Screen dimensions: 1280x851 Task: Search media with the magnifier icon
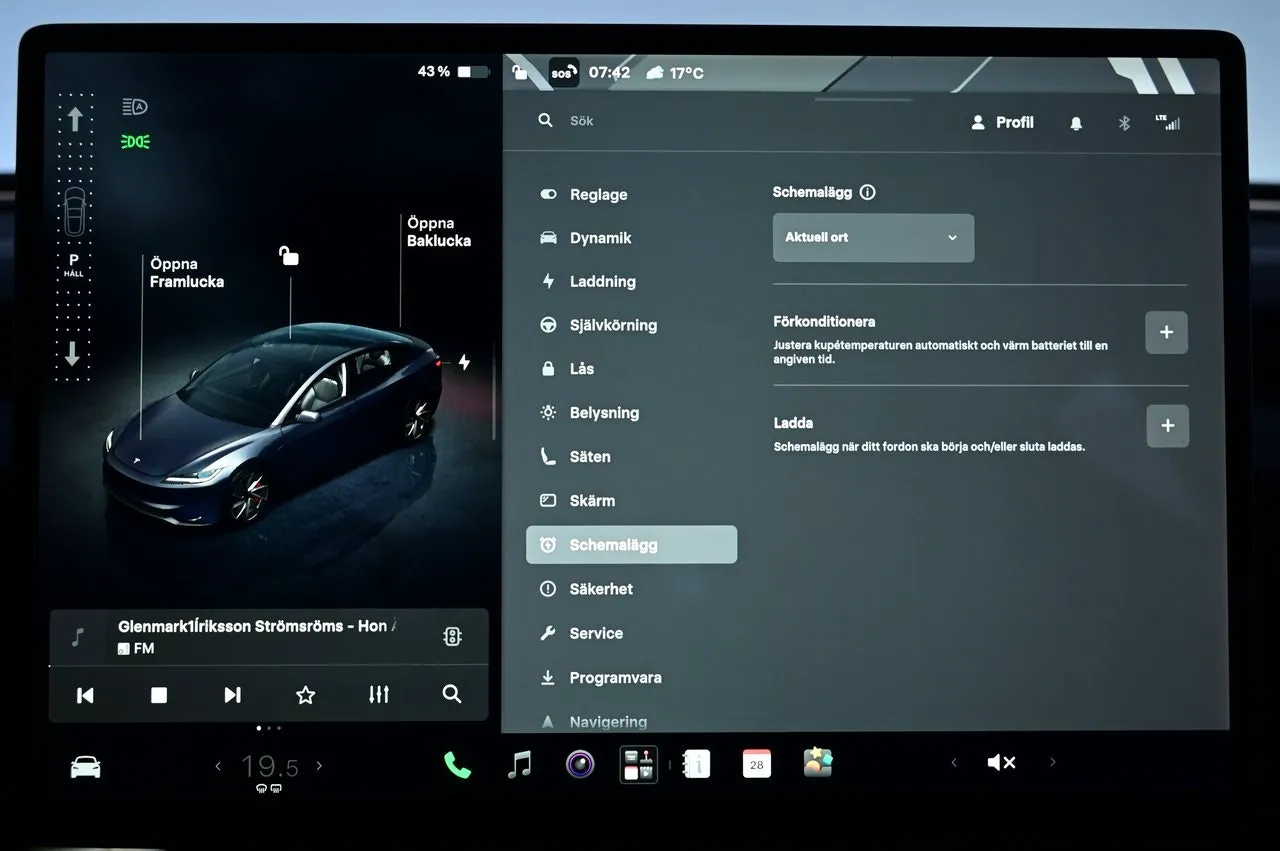tap(452, 694)
